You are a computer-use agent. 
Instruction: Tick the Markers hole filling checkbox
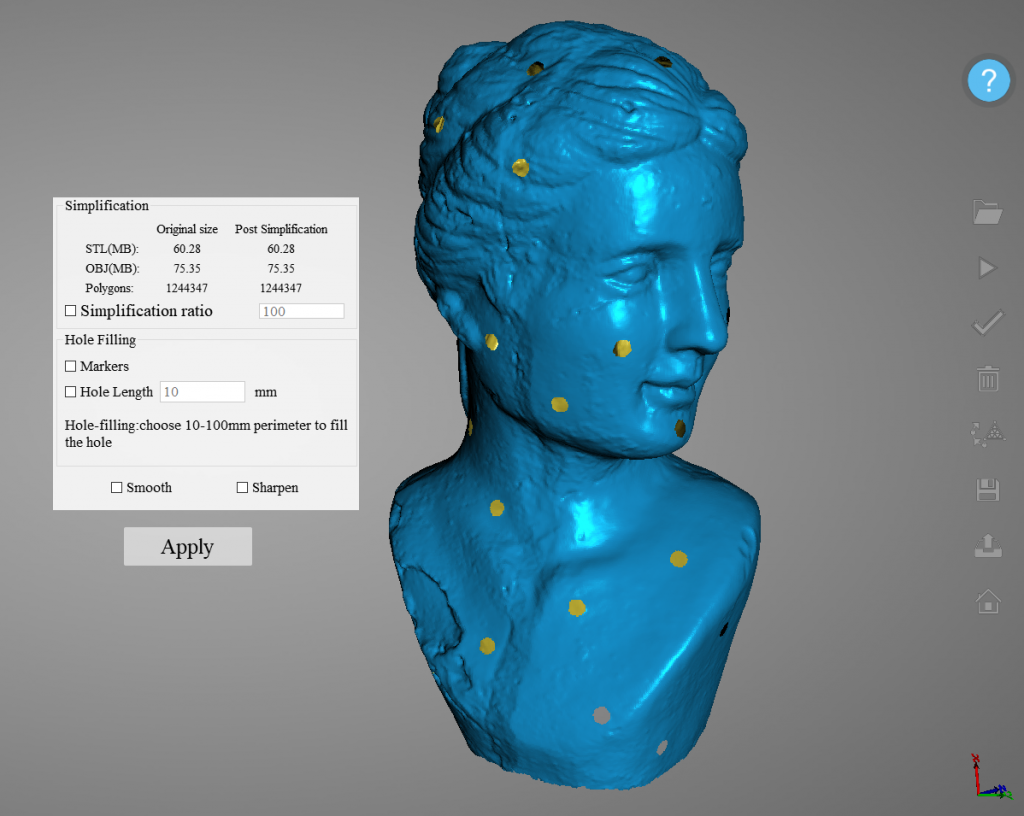tap(70, 367)
